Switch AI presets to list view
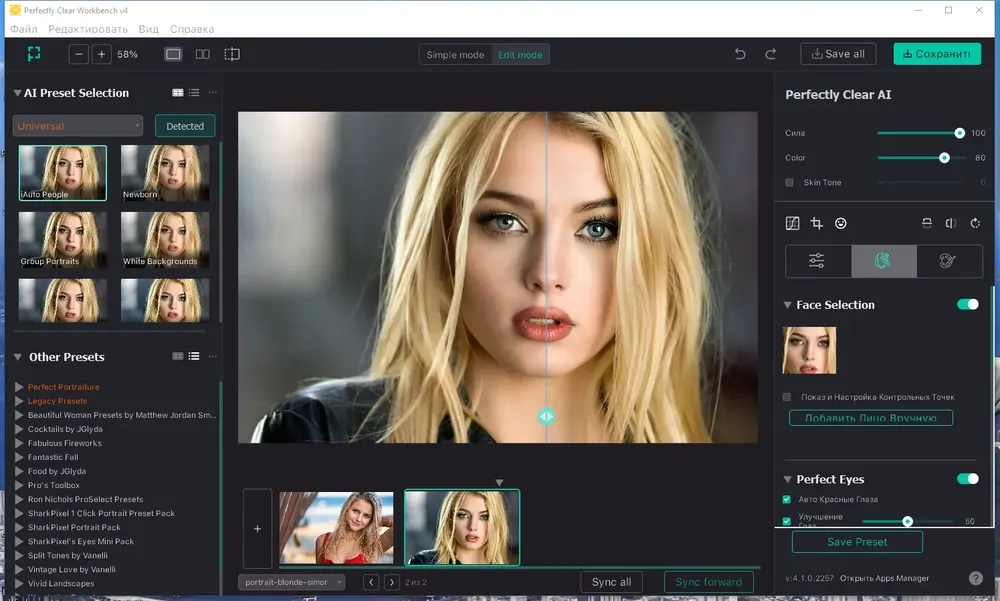Viewport: 1000px width, 601px height. [194, 93]
